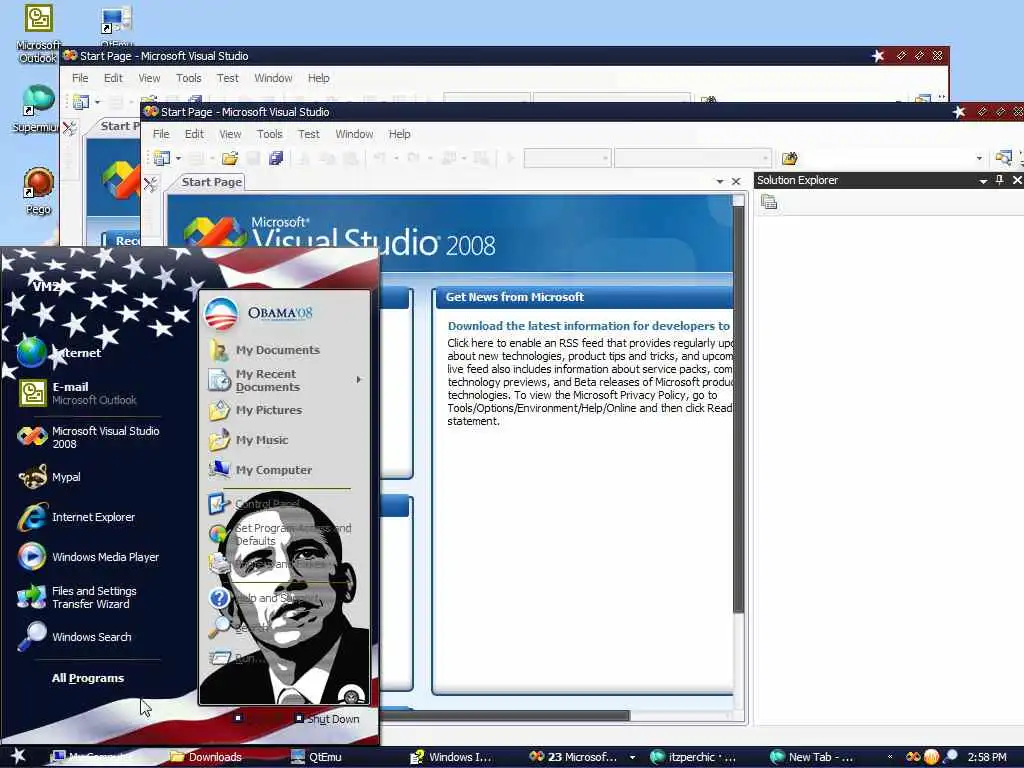Click the 'Download the latest information for developers' link
This screenshot has height=768, width=1024.
pos(588,326)
